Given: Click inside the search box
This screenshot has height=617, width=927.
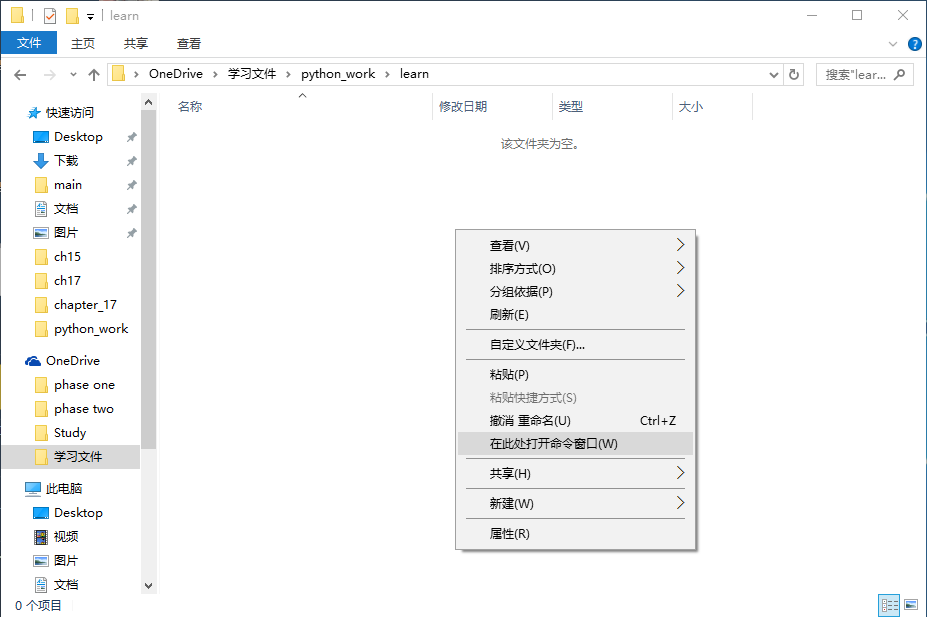Looking at the screenshot, I should coord(855,74).
